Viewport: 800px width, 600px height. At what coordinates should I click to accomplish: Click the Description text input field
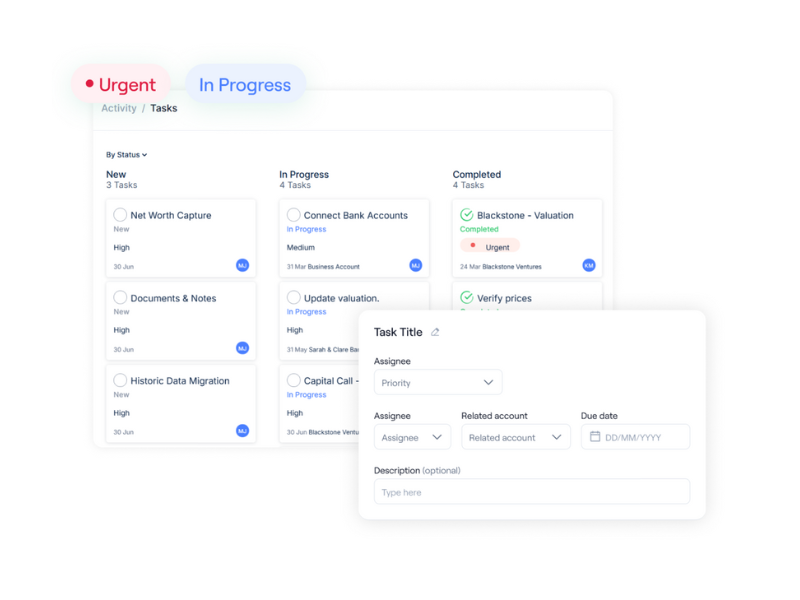tap(531, 492)
